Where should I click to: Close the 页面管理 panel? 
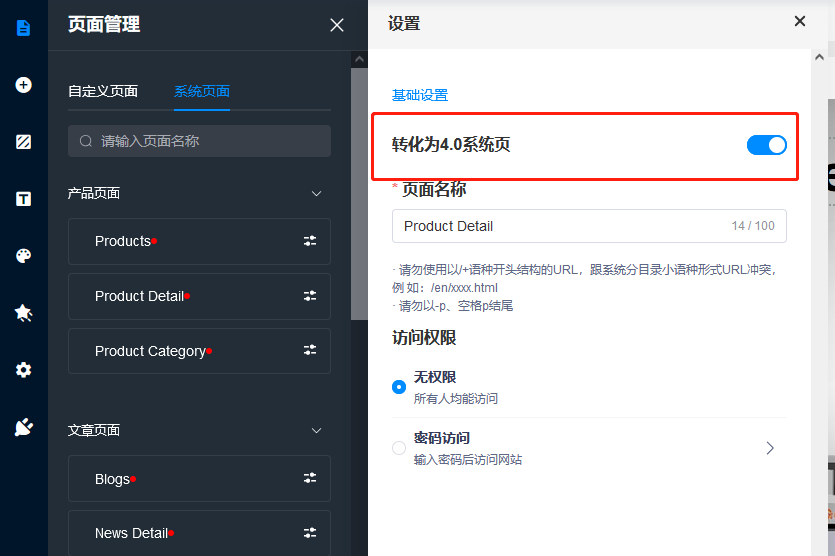coord(337,25)
